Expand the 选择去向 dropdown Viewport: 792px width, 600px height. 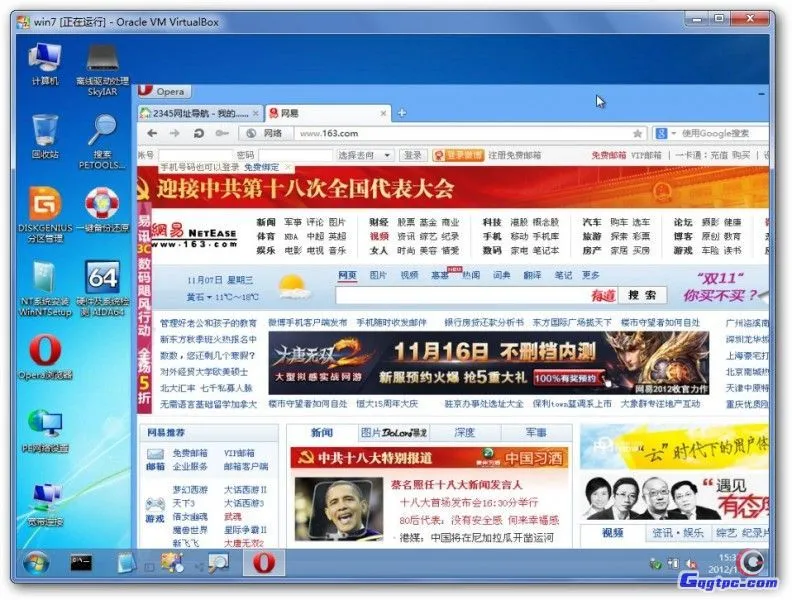pyautogui.click(x=365, y=155)
